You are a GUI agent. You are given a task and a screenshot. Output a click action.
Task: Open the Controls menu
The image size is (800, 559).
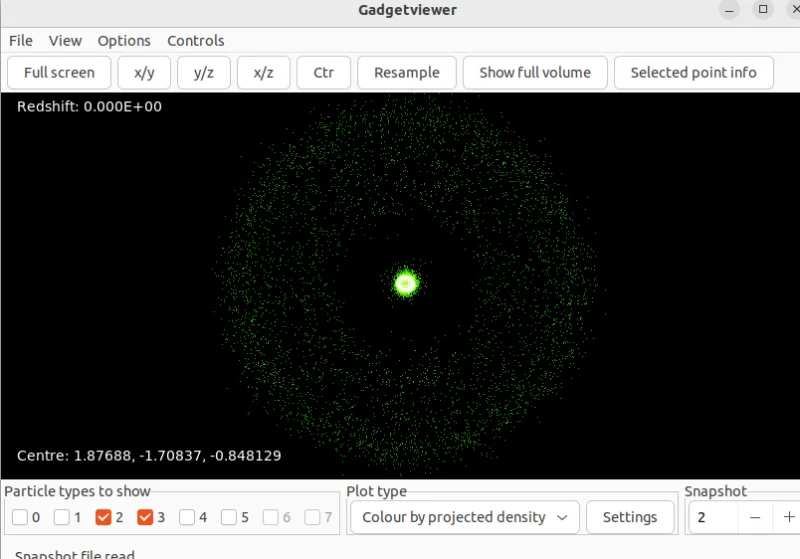point(195,41)
